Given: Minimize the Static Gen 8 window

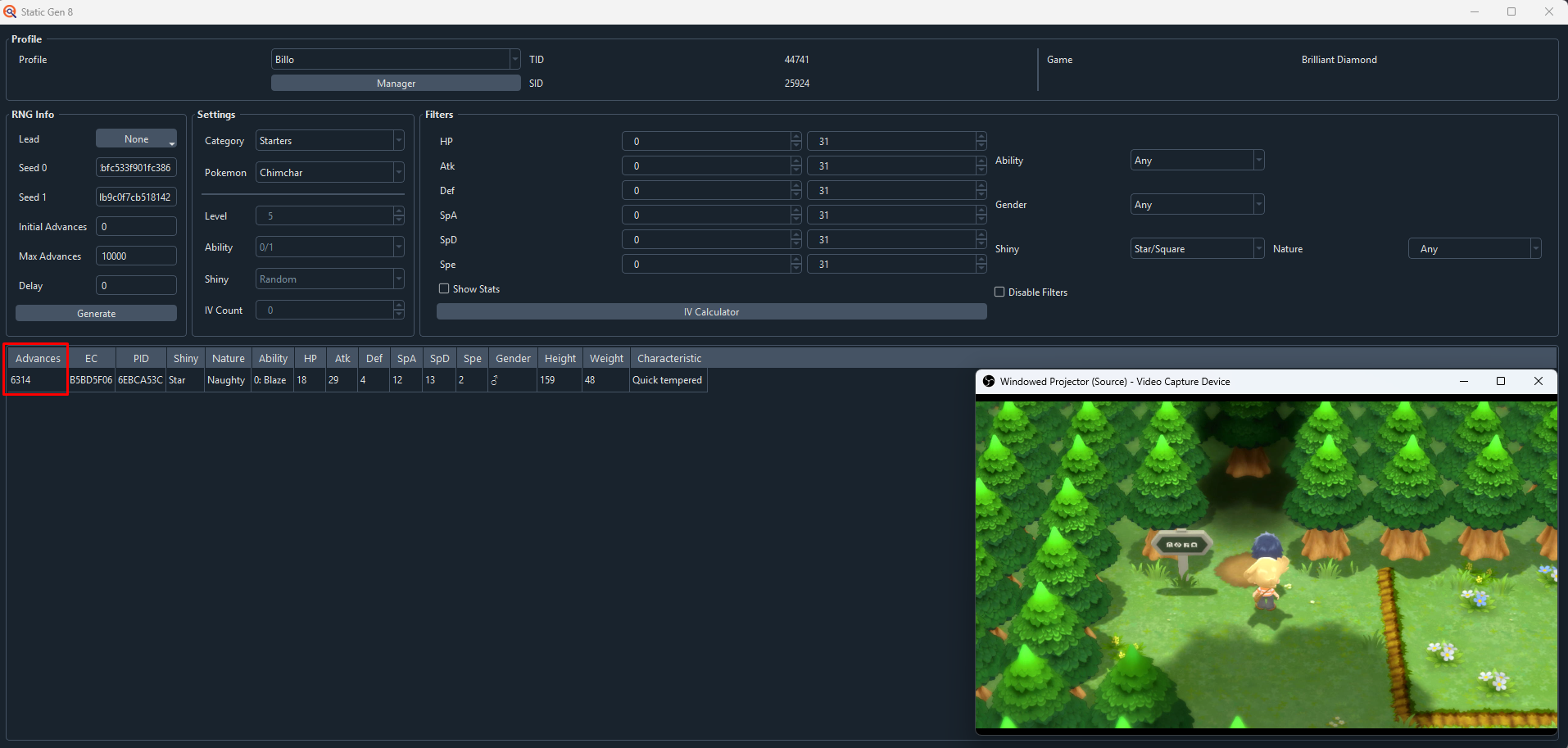Looking at the screenshot, I should (1474, 11).
